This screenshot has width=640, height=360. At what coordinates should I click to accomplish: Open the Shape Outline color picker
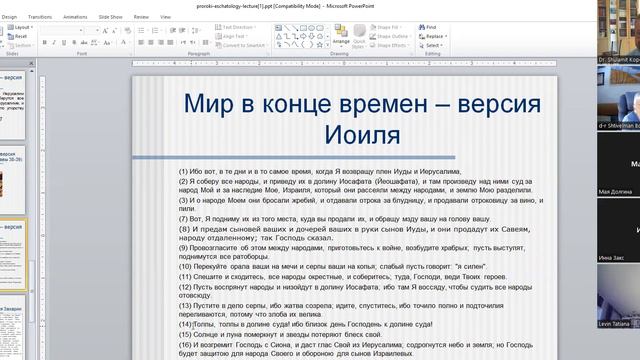(x=389, y=36)
